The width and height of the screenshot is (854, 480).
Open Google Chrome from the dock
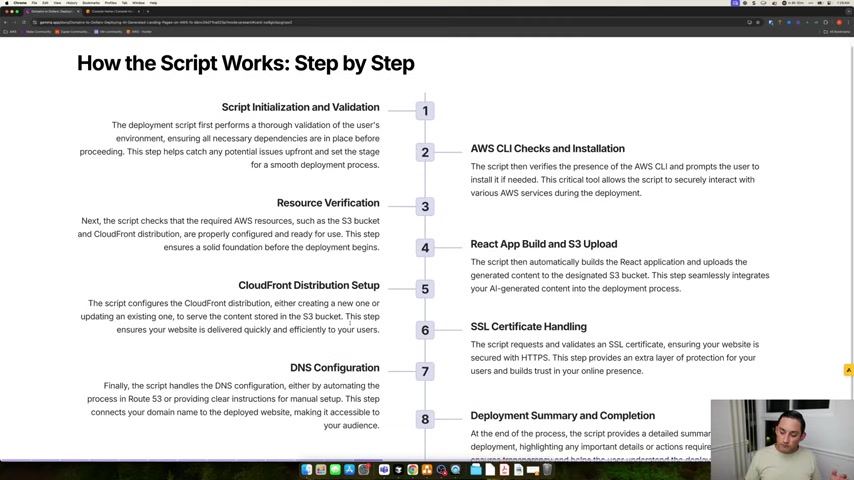[412, 470]
